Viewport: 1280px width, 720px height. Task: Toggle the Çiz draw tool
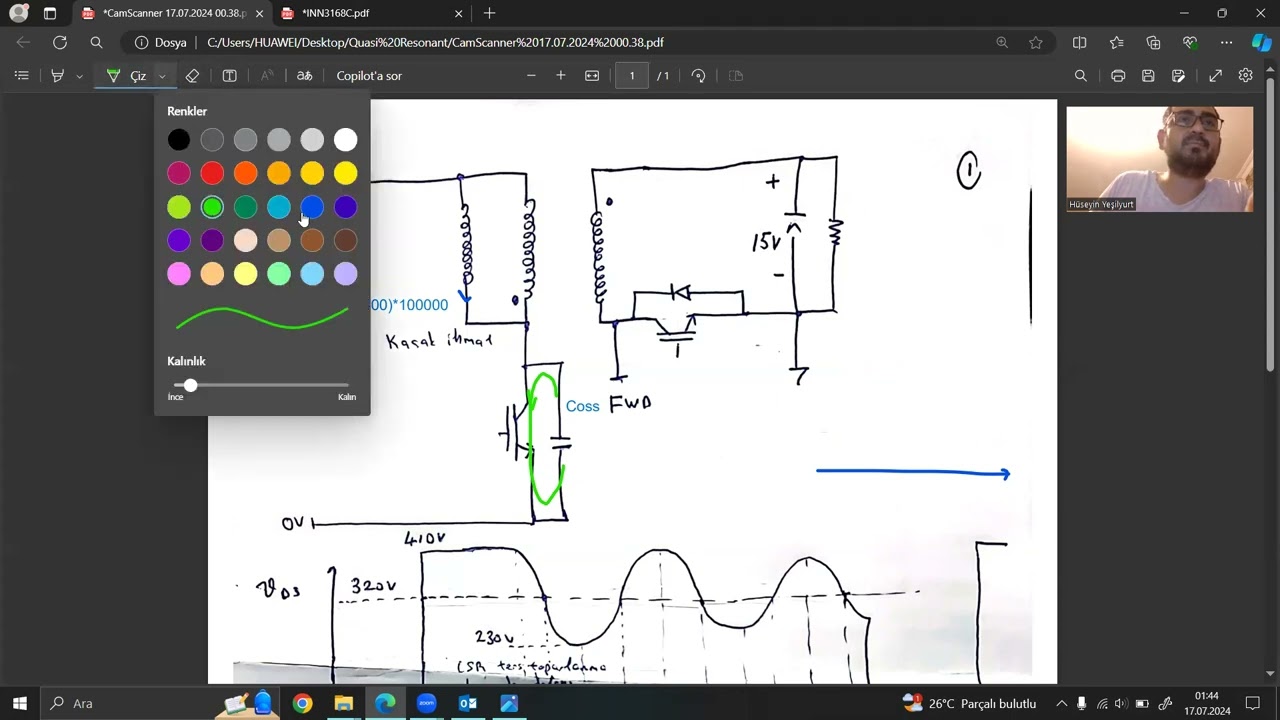[x=126, y=76]
